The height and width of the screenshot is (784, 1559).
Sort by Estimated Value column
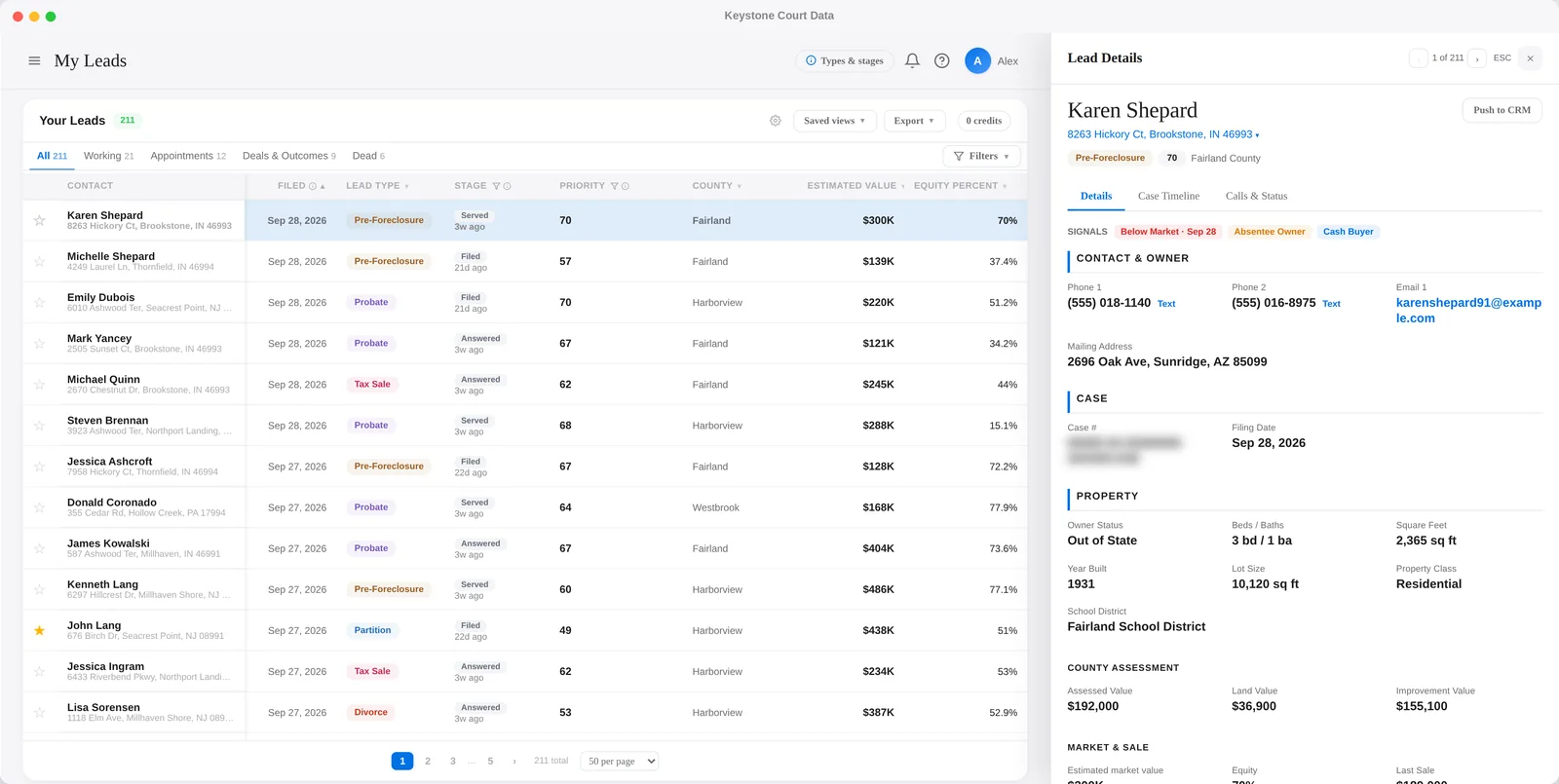pos(856,186)
